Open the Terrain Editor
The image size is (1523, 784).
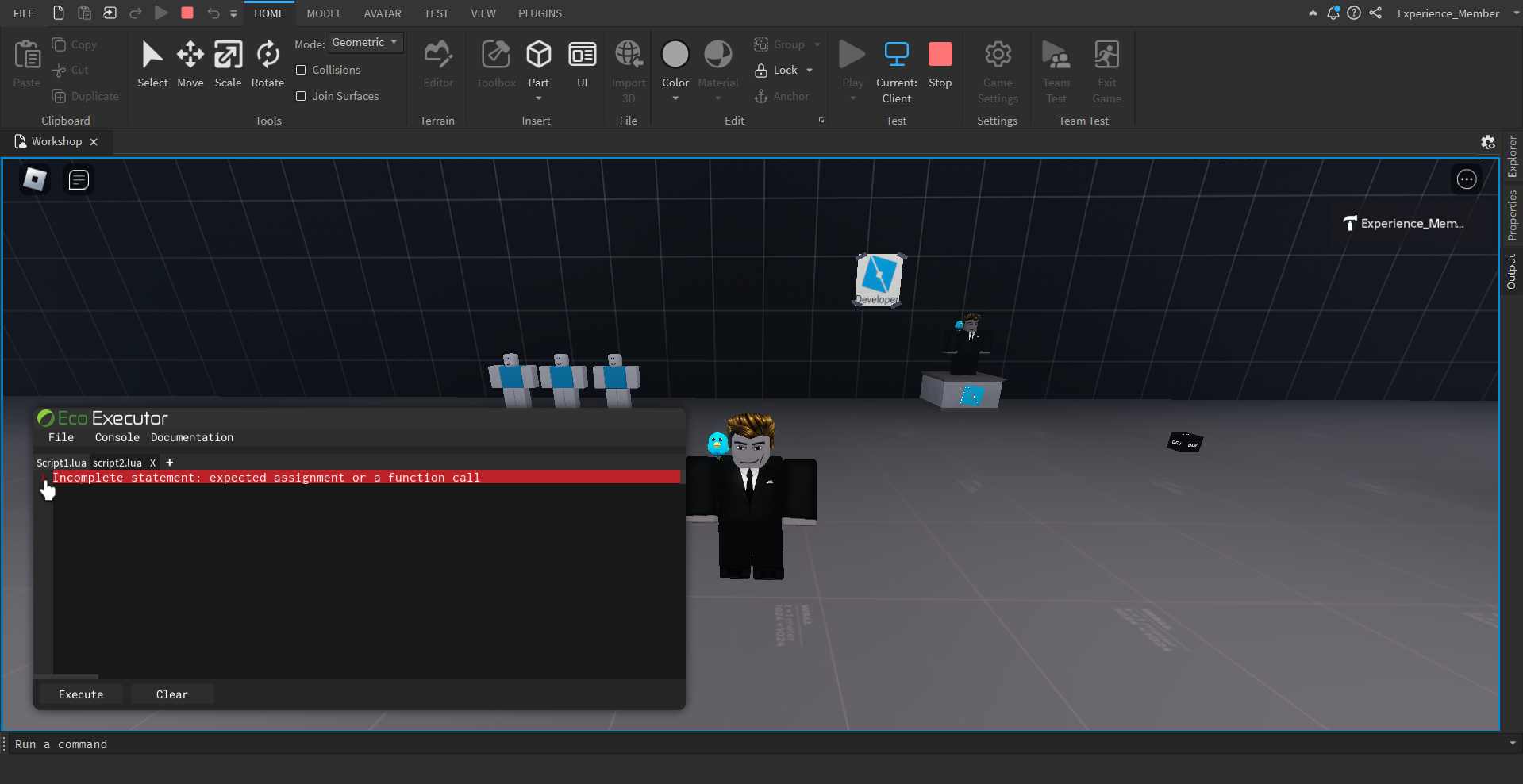tap(438, 64)
